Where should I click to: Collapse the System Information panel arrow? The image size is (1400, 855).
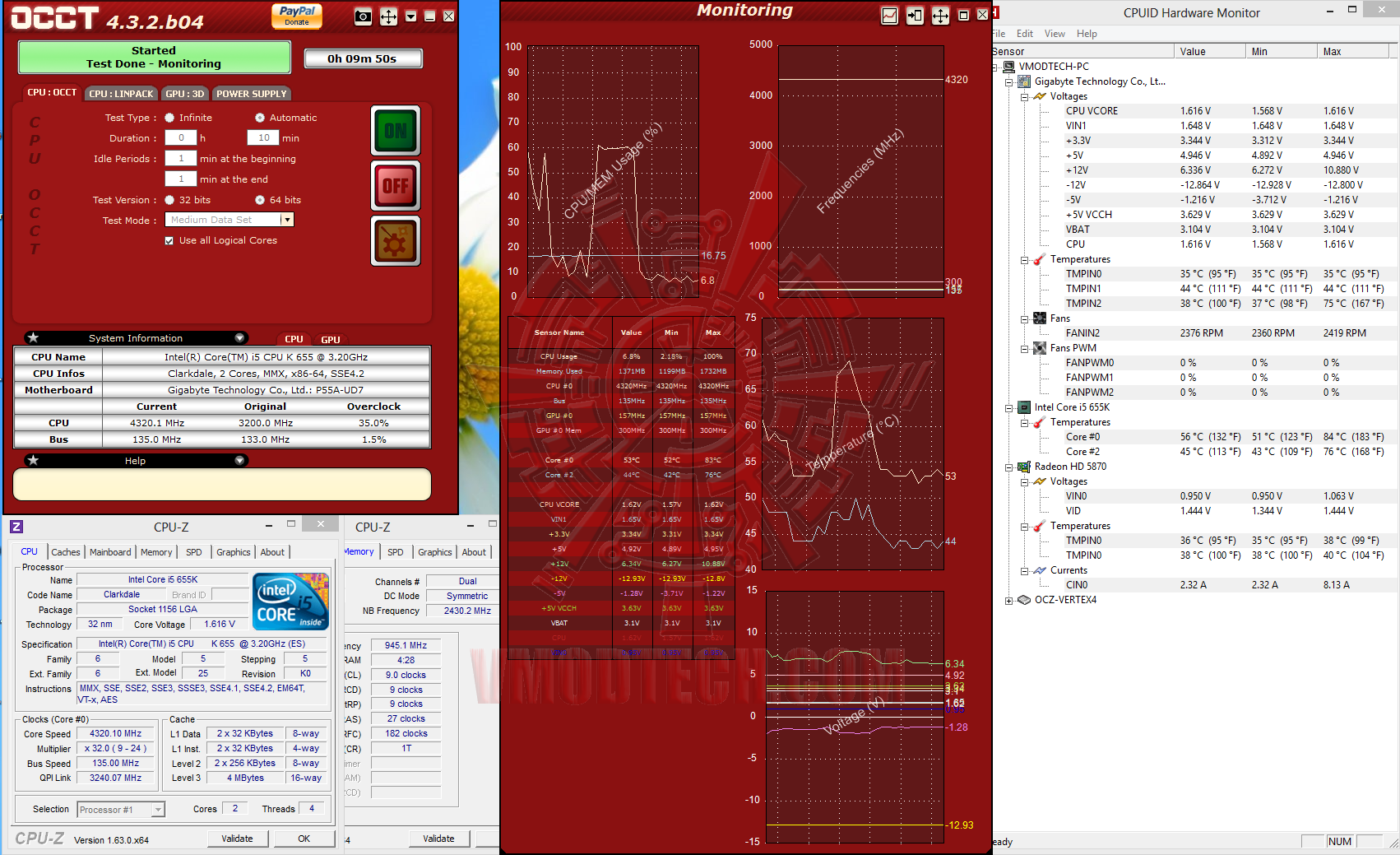[x=239, y=338]
